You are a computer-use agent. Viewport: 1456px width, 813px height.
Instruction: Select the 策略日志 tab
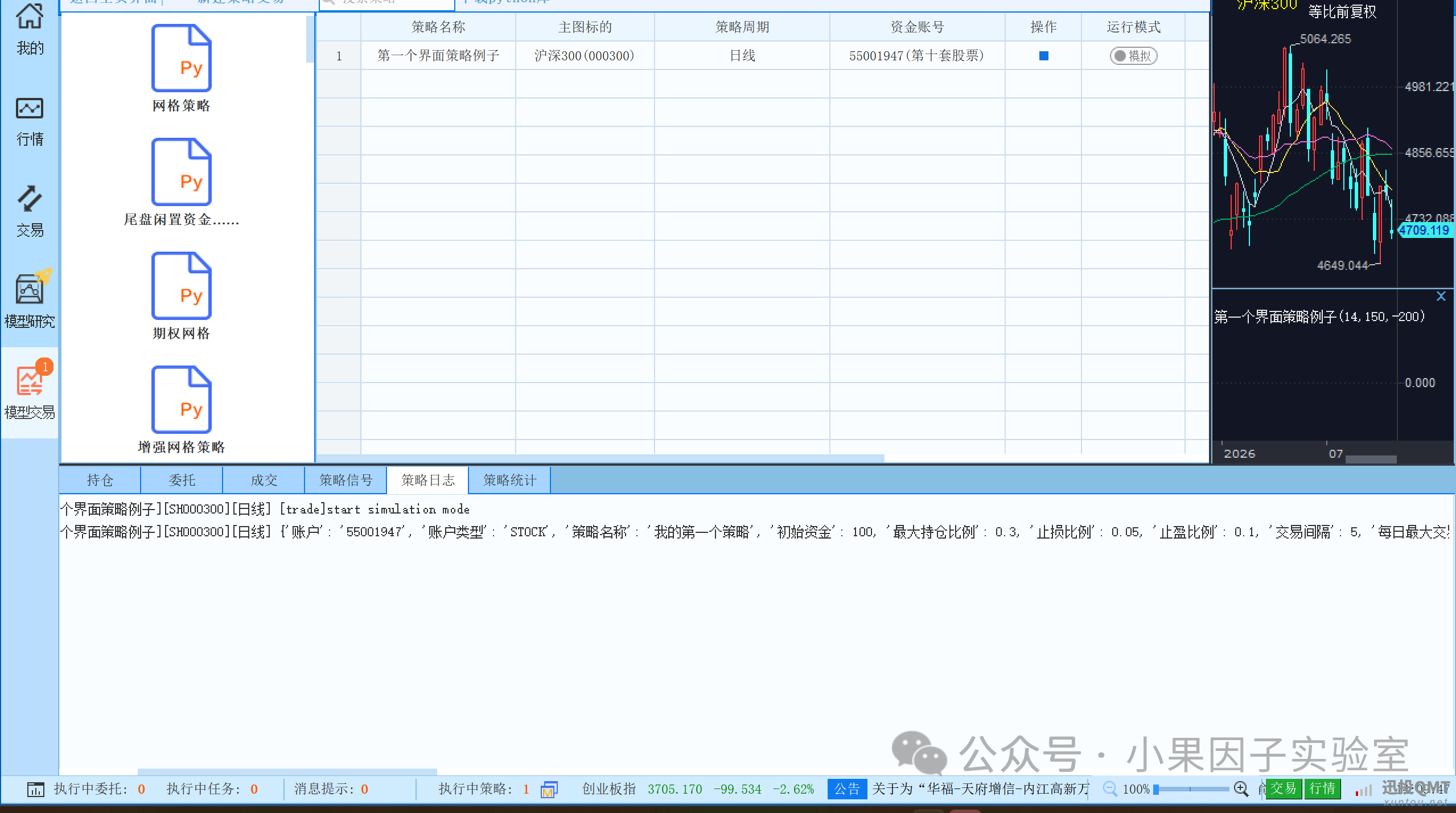(x=427, y=480)
